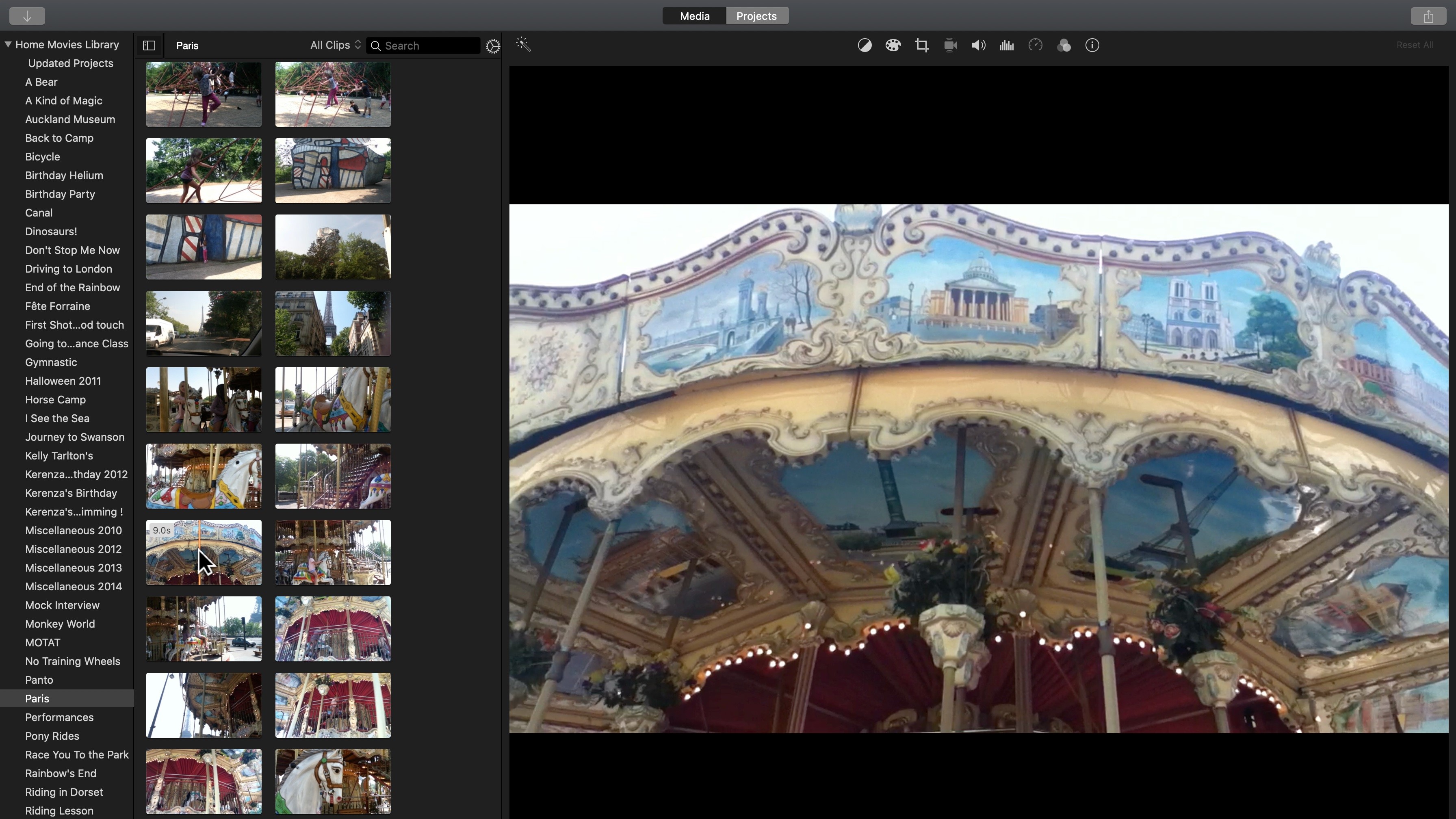Select the white horse head close-up clip
Viewport: 1456px width, 819px height.
[x=333, y=782]
